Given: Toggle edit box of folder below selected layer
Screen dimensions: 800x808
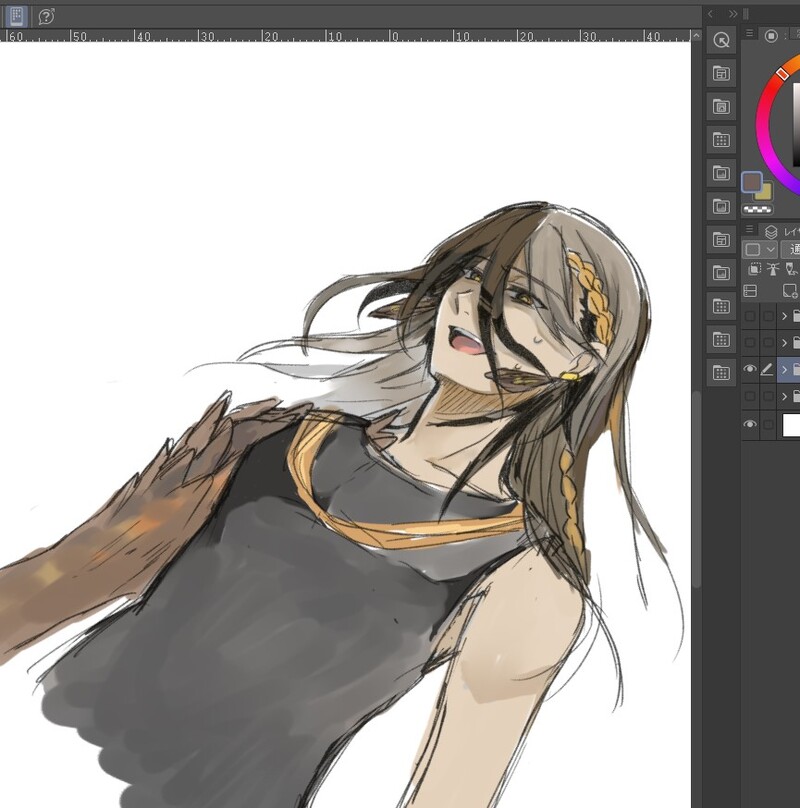Looking at the screenshot, I should tap(768, 396).
